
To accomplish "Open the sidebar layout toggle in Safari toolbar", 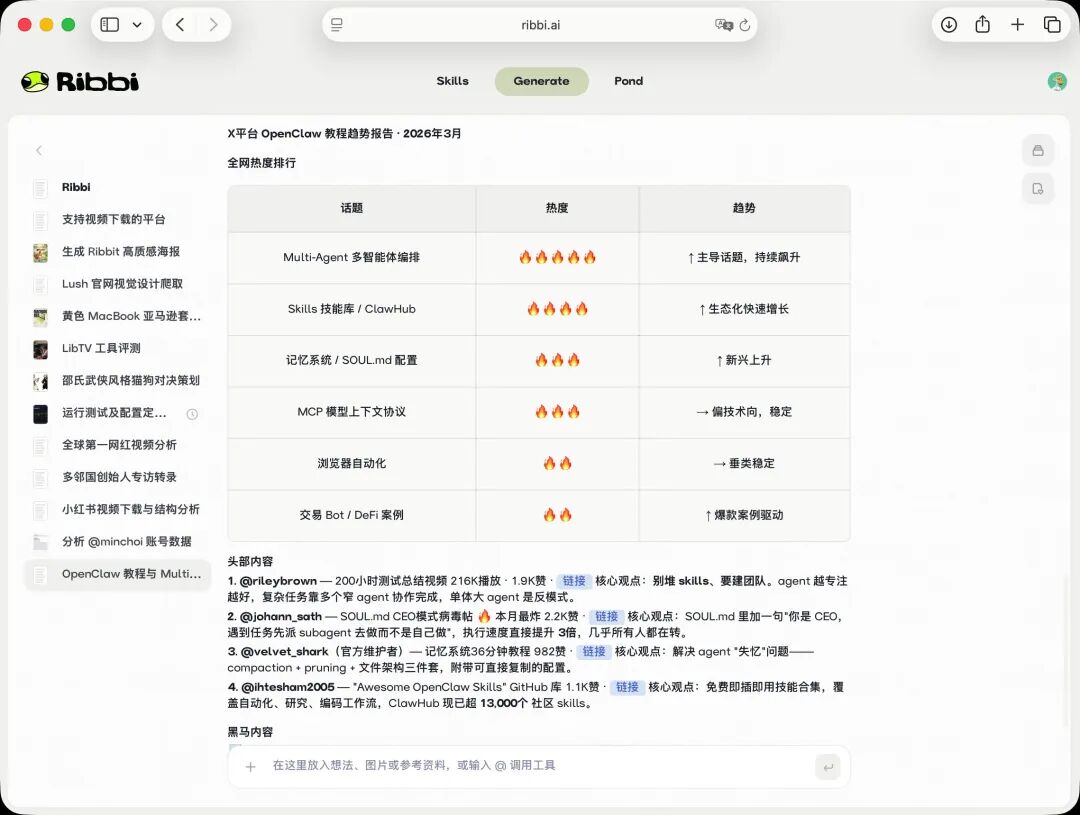I will (x=108, y=24).
